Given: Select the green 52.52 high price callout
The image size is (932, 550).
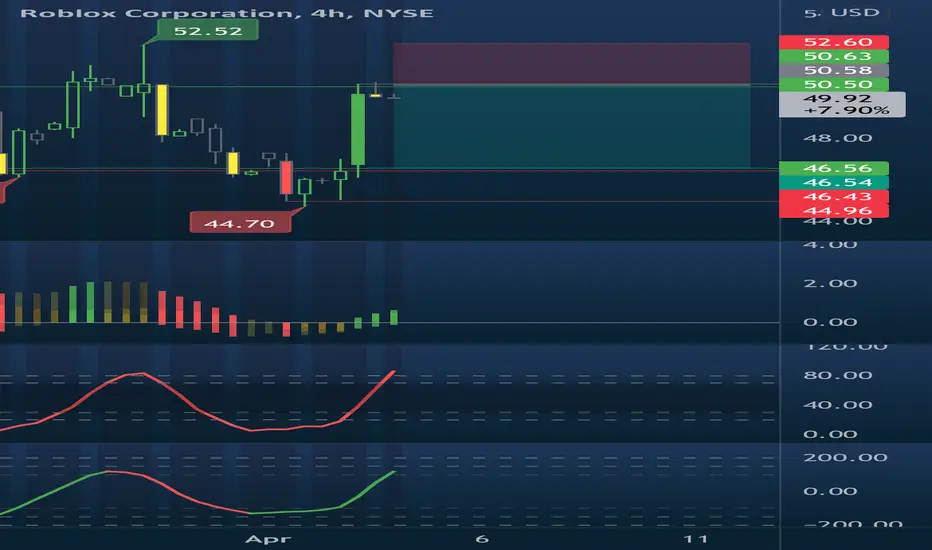Looking at the screenshot, I should pos(207,30).
